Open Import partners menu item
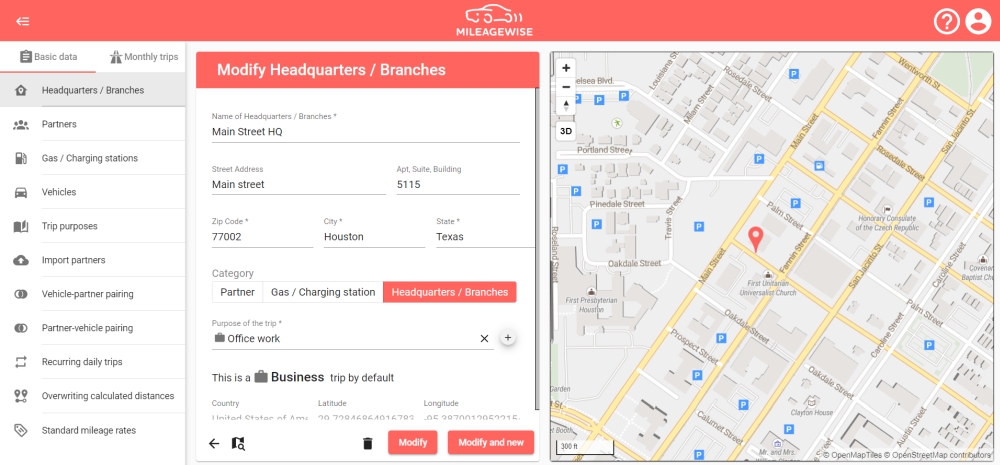The width and height of the screenshot is (1000, 465). [x=92, y=260]
